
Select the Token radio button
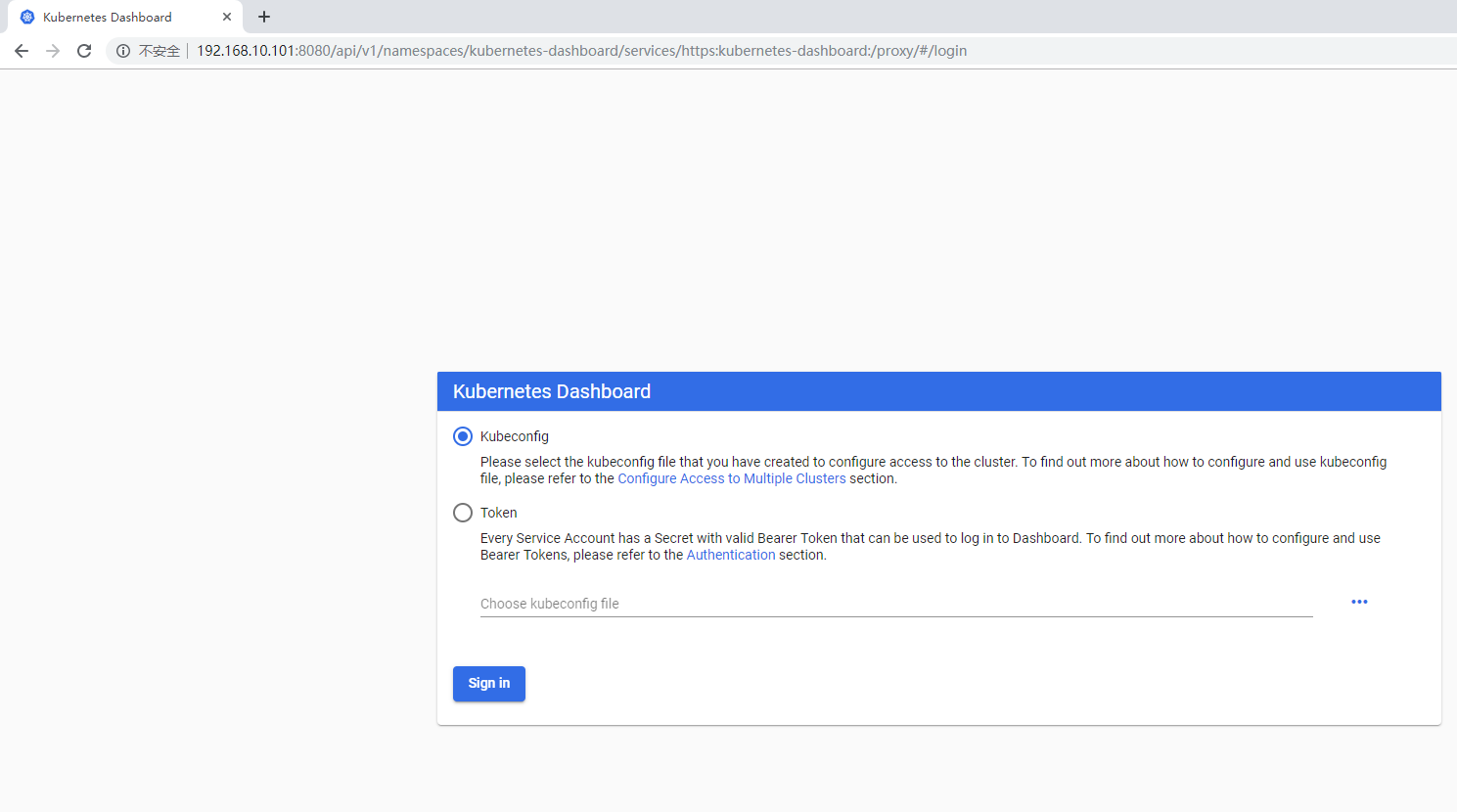pos(463,513)
